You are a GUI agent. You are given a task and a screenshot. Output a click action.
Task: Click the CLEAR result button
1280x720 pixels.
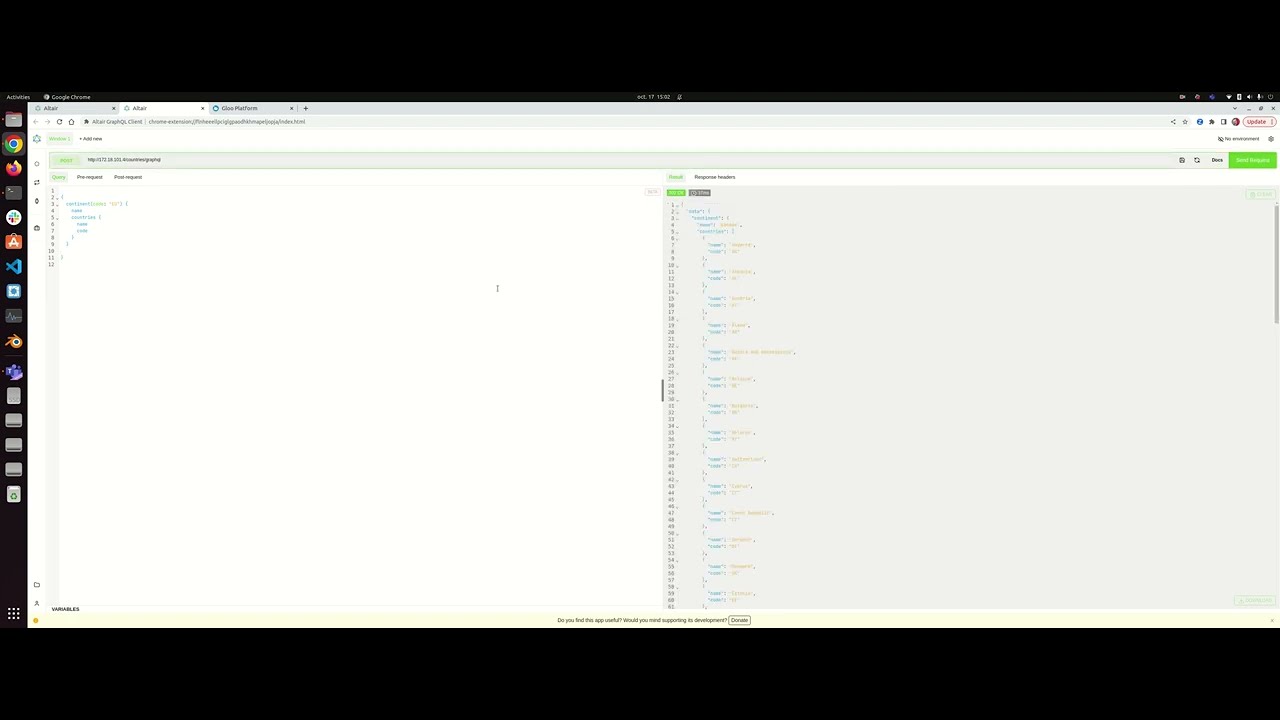[1261, 194]
